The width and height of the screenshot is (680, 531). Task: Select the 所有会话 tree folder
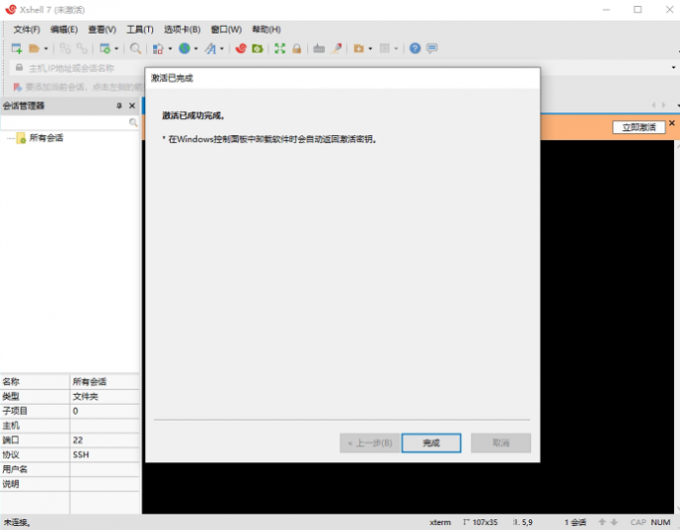coord(45,138)
